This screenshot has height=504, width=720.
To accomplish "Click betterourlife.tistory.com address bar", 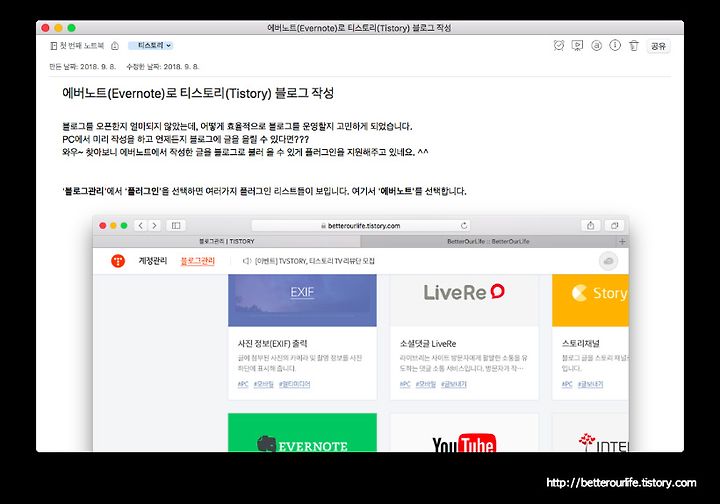I will tap(360, 225).
